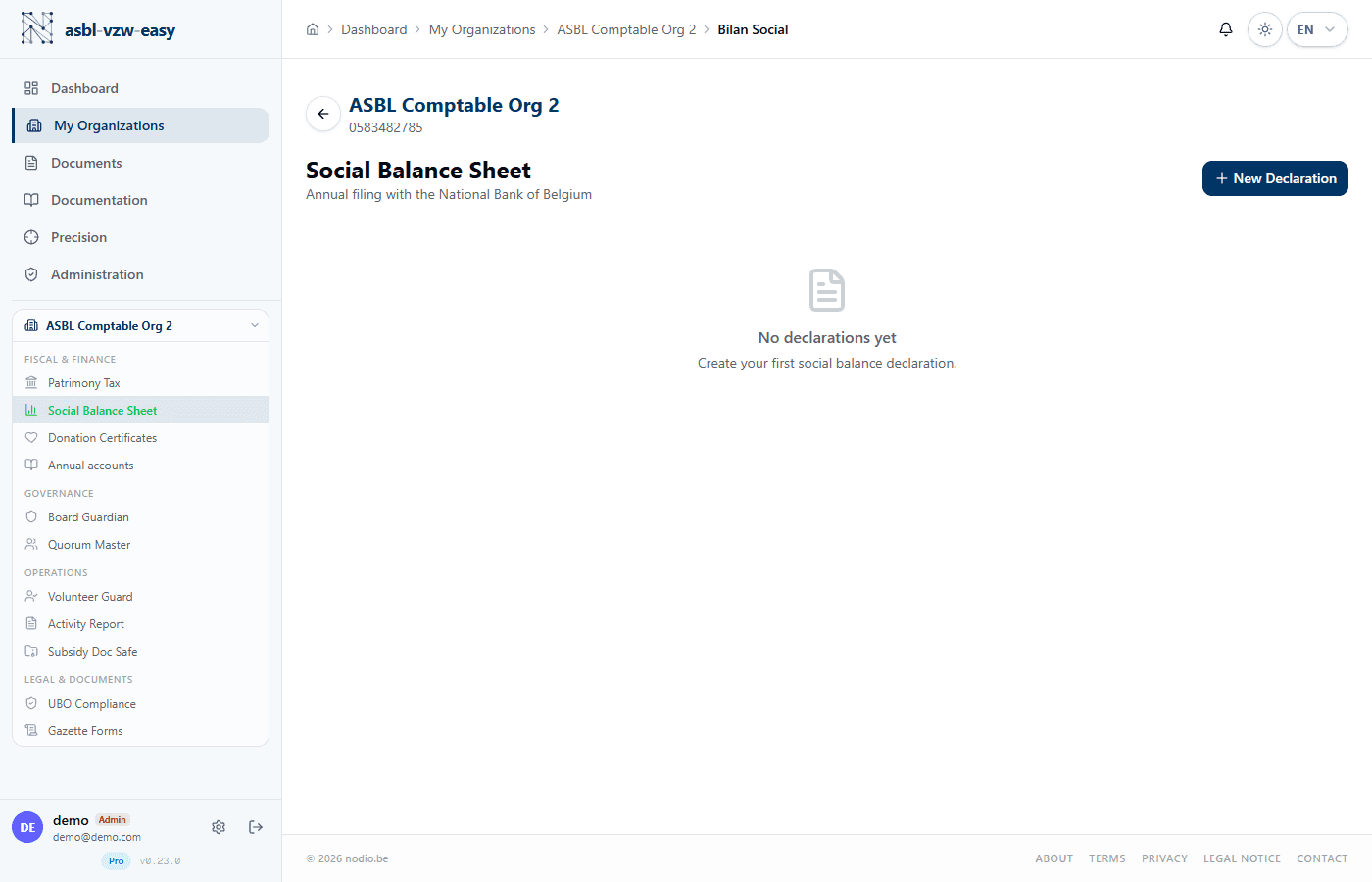The width and height of the screenshot is (1372, 882).
Task: Toggle the light/dark theme sun button
Action: (x=1265, y=29)
